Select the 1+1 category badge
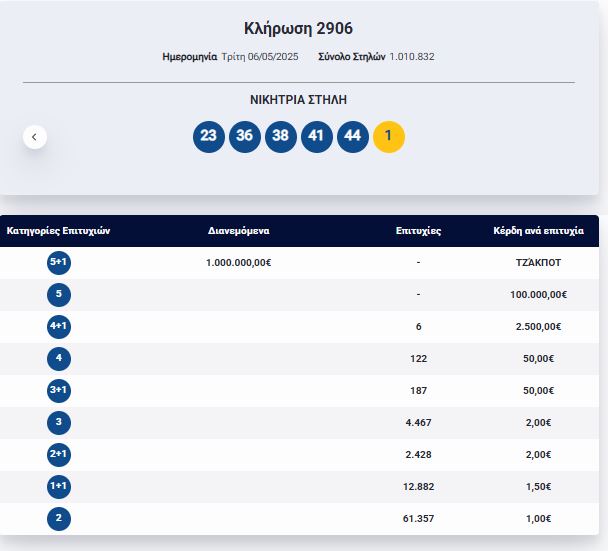Viewport: 608px width, 551px height. tap(59, 487)
